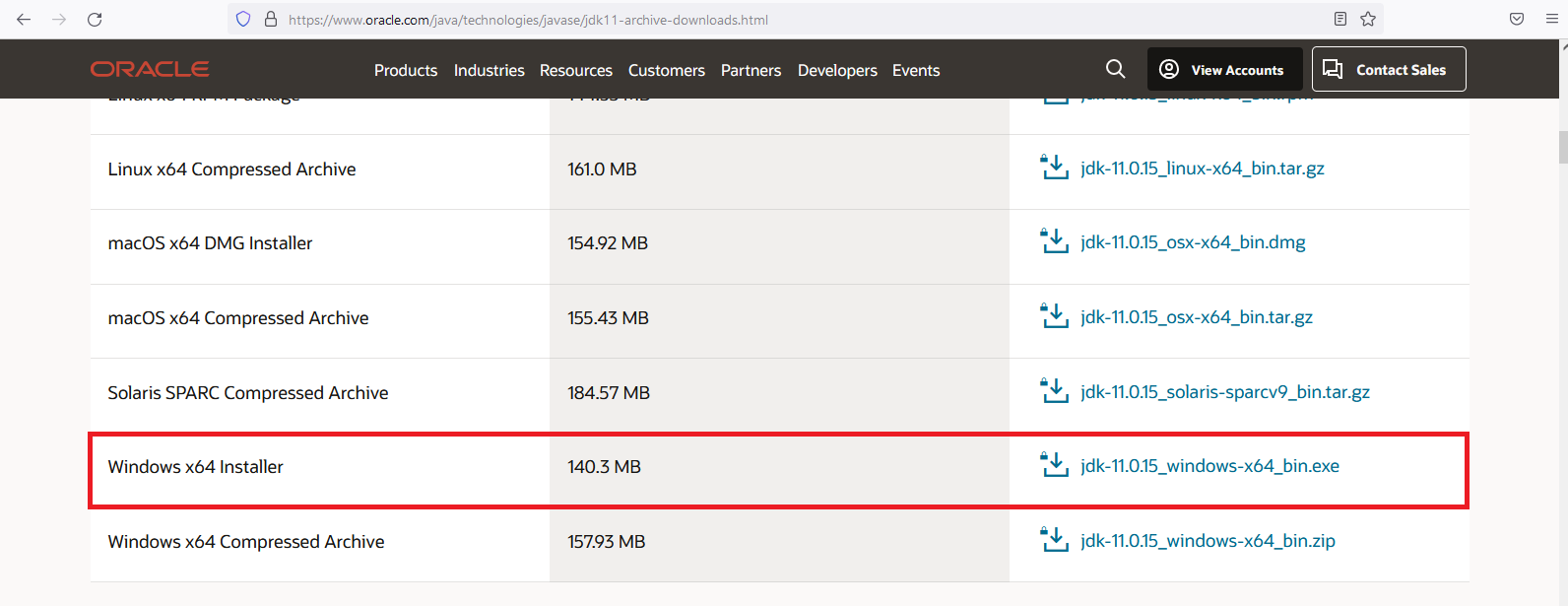Go to Oracle home via logo
The height and width of the screenshot is (606, 1568).
(150, 69)
